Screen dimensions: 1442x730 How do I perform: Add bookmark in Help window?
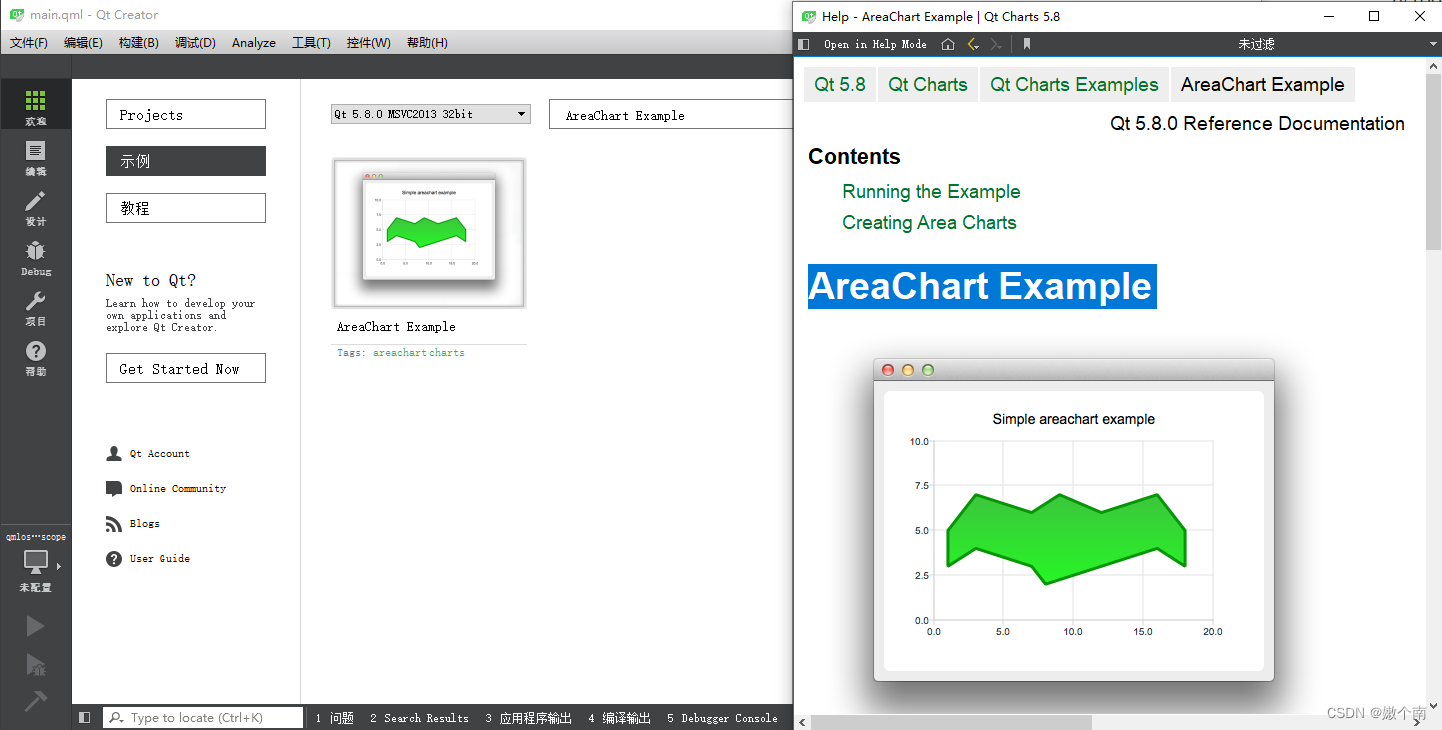[1026, 44]
